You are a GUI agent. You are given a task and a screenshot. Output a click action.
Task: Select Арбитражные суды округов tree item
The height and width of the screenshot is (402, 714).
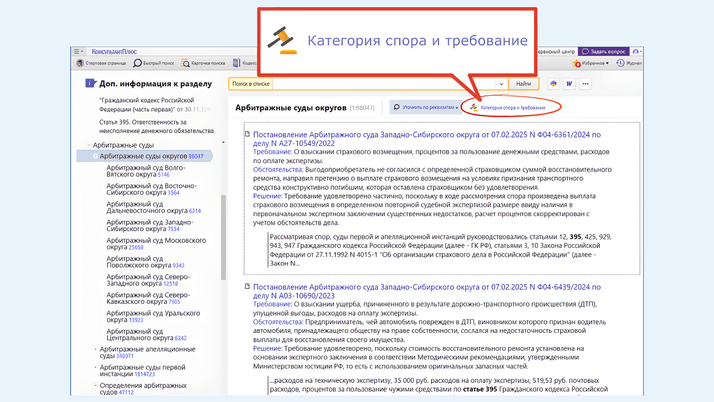pyautogui.click(x=144, y=156)
